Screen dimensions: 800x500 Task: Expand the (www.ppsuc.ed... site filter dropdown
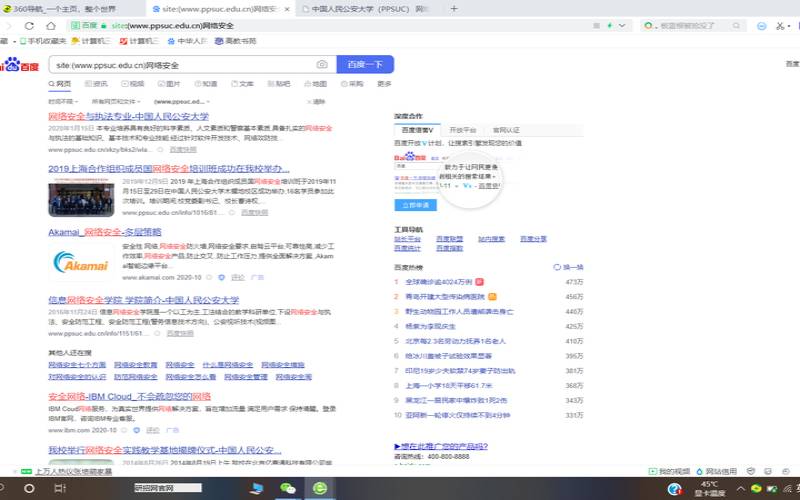point(182,102)
